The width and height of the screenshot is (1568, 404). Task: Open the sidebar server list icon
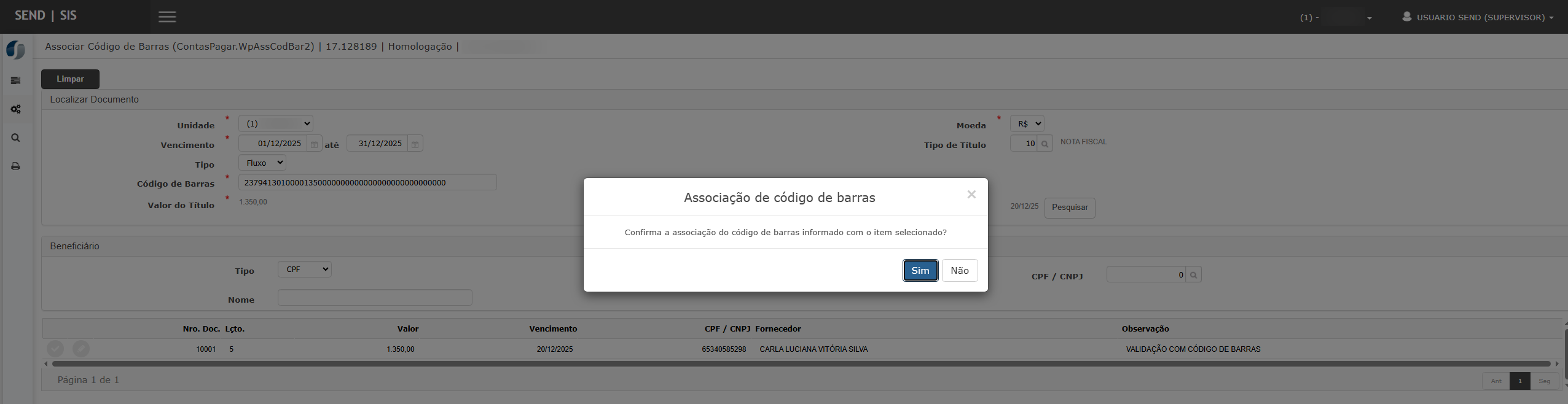[x=15, y=80]
